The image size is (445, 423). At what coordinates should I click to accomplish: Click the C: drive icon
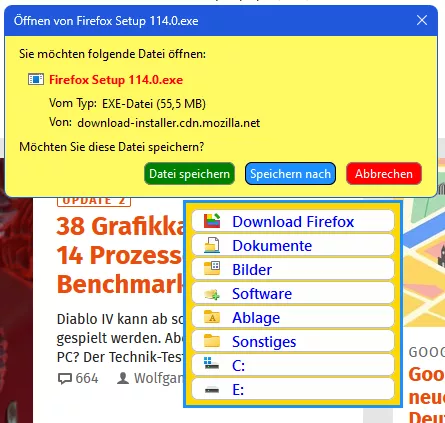(211, 363)
